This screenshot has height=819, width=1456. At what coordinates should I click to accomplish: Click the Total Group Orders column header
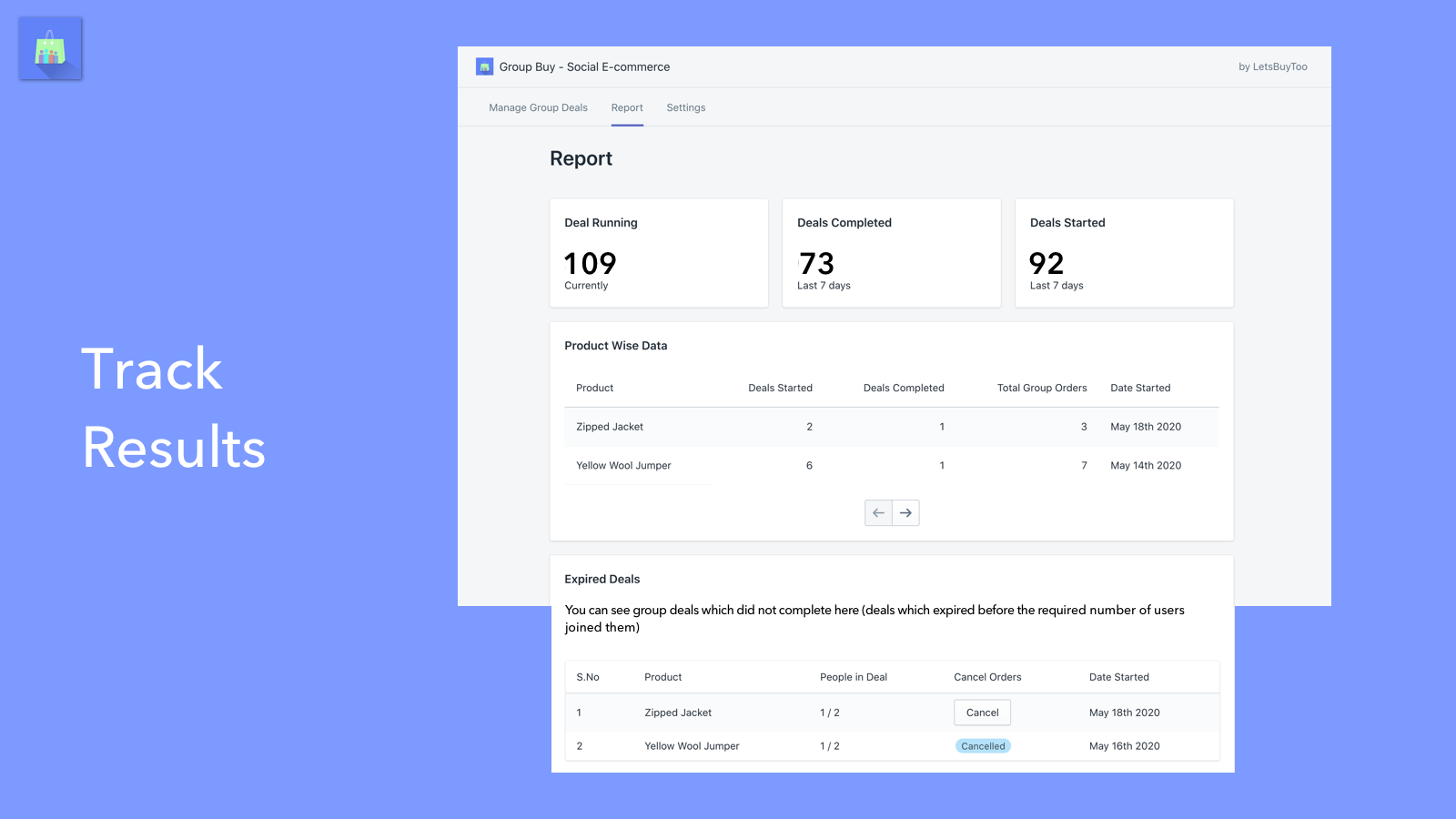1041,388
